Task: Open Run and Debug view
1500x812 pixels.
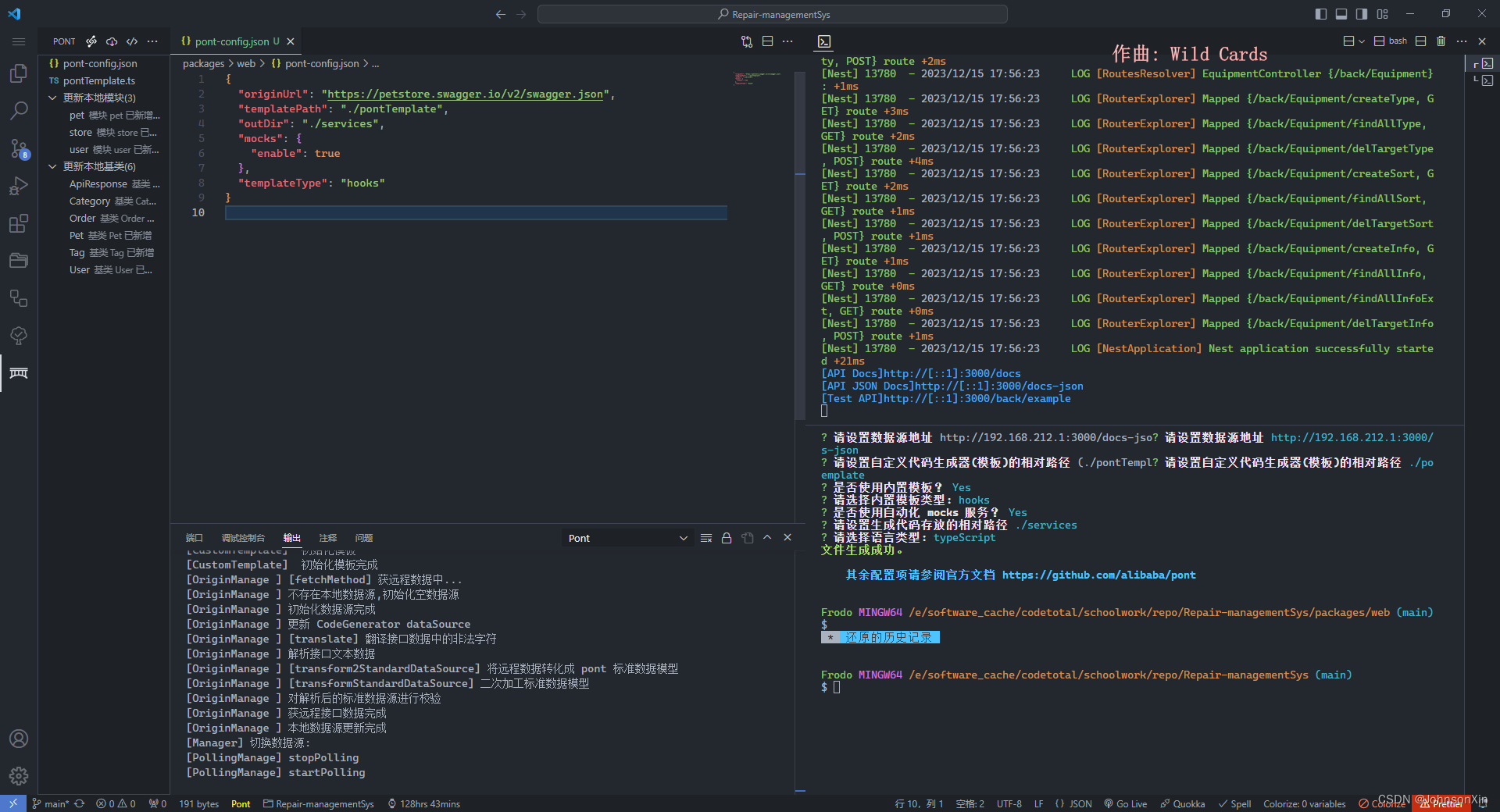Action: 19,186
